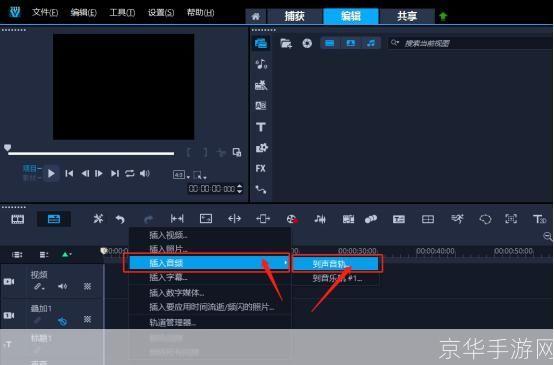
Task: Toggle repeat playback
Action: [130, 173]
